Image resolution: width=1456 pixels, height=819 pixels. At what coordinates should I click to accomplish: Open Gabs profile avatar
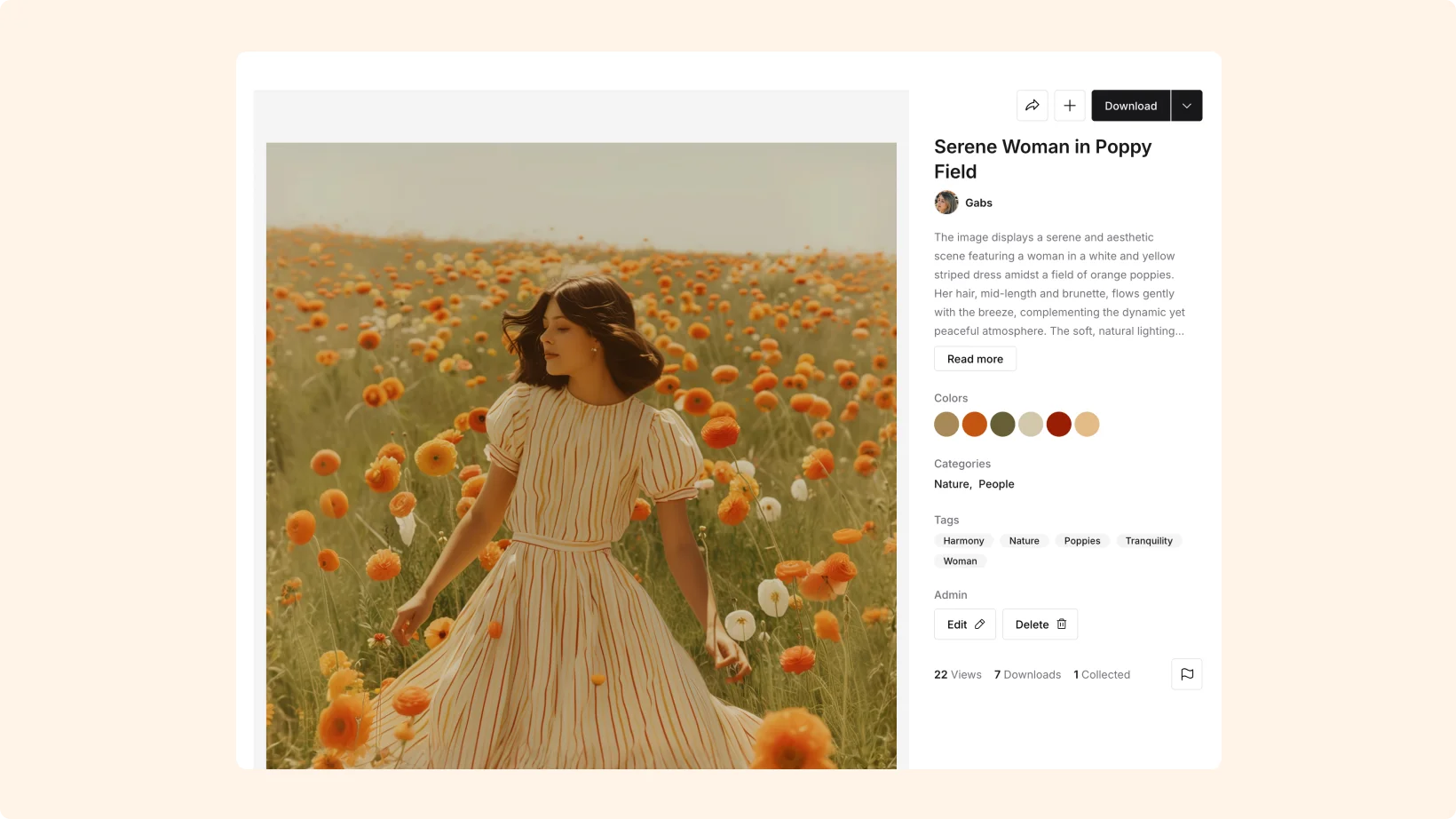[946, 203]
